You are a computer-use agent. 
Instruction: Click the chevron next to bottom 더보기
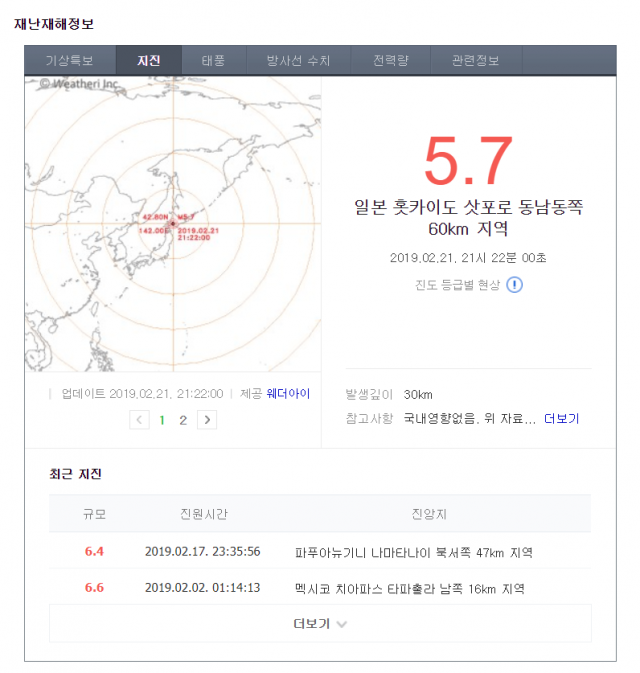coord(342,624)
